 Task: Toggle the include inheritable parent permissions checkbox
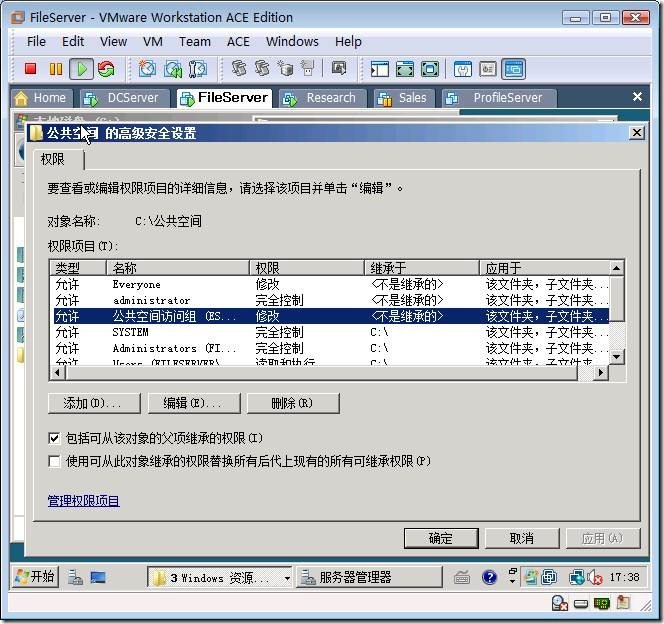coord(54,438)
